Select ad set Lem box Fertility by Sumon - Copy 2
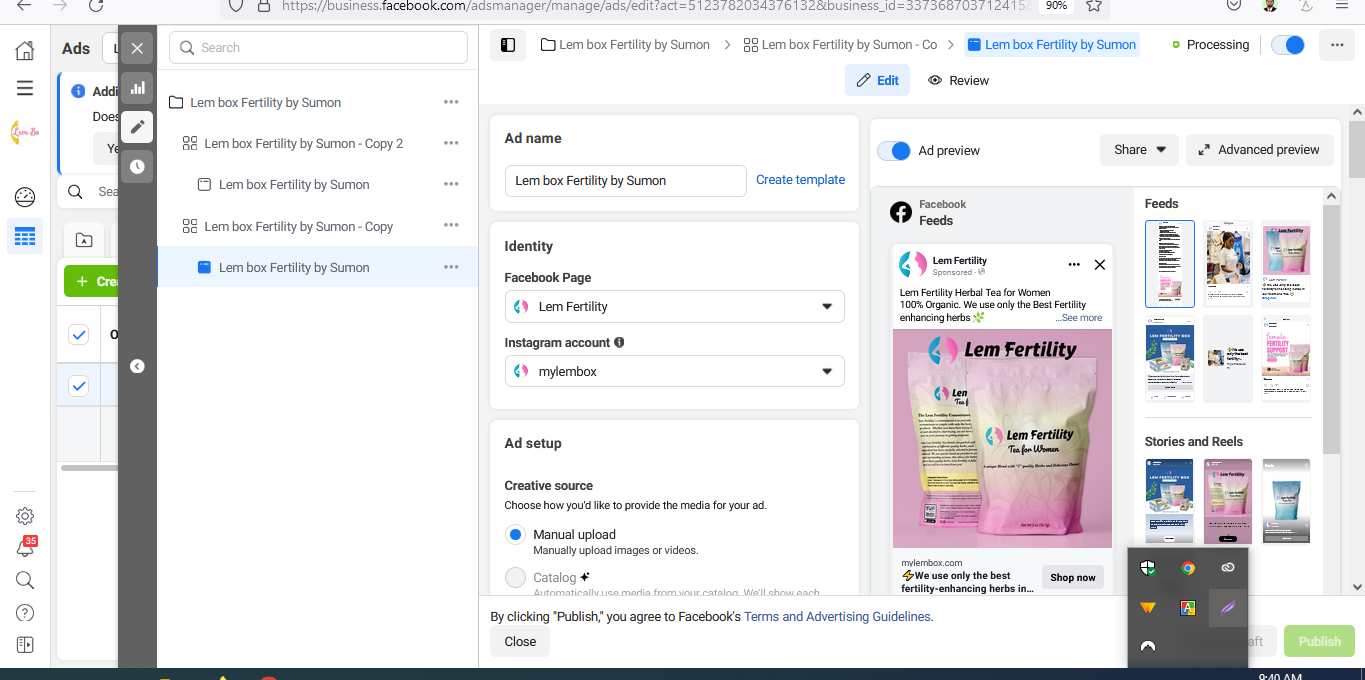 (303, 143)
